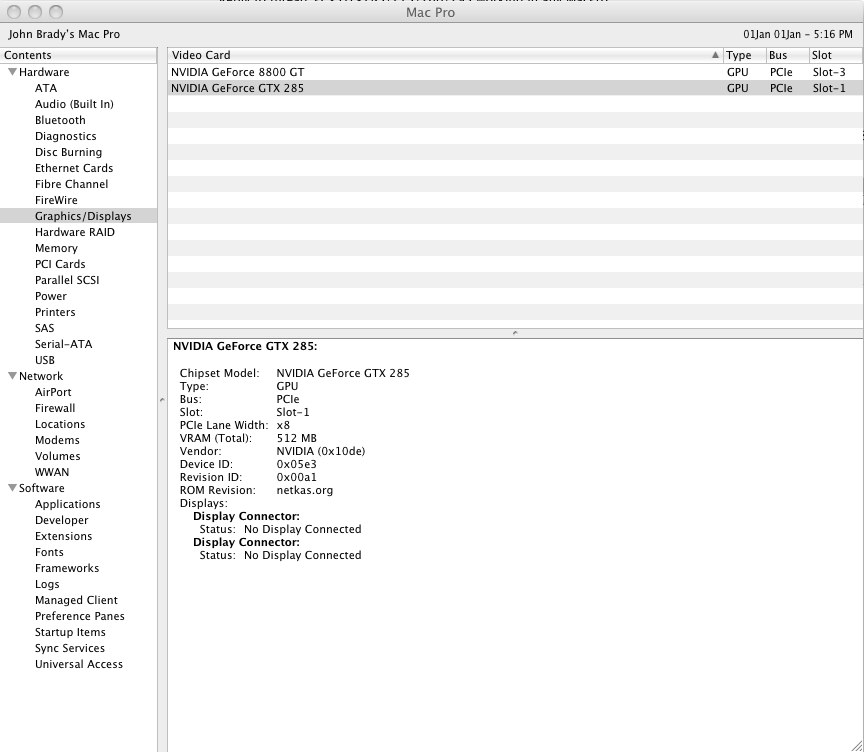864x752 pixels.
Task: Click John Brady's Mac Pro title
Action: [64, 34]
